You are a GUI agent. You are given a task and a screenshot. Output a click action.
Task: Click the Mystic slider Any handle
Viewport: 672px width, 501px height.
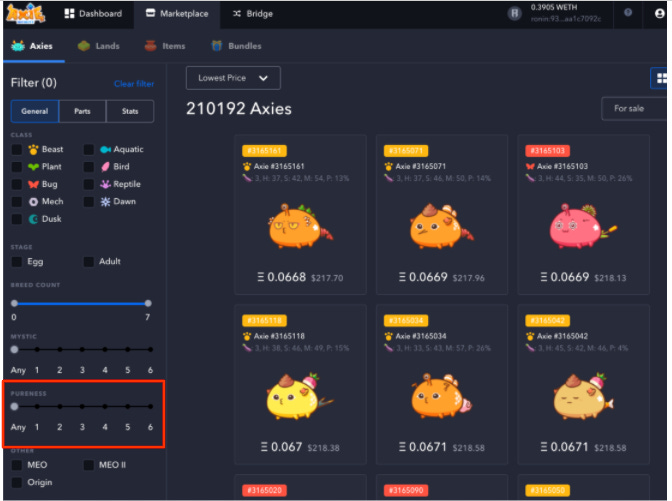coord(15,350)
